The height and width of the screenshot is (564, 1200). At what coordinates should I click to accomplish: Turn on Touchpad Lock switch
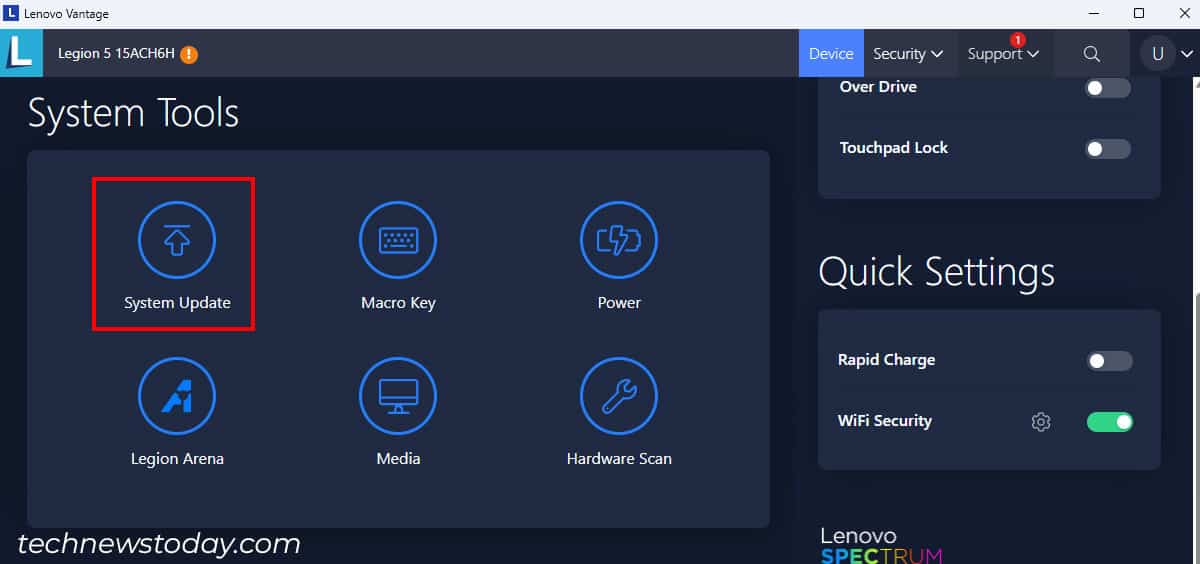[1108, 149]
